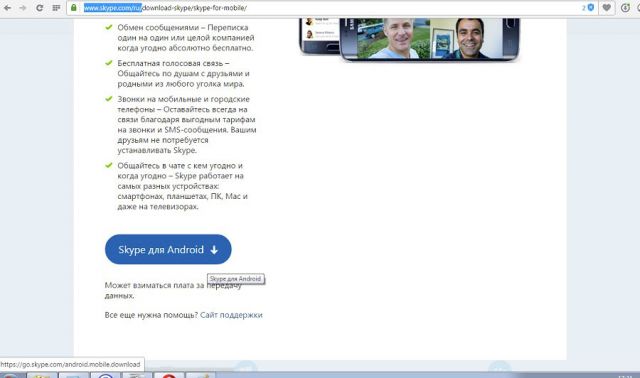Click the Windows Start button

(10, 376)
